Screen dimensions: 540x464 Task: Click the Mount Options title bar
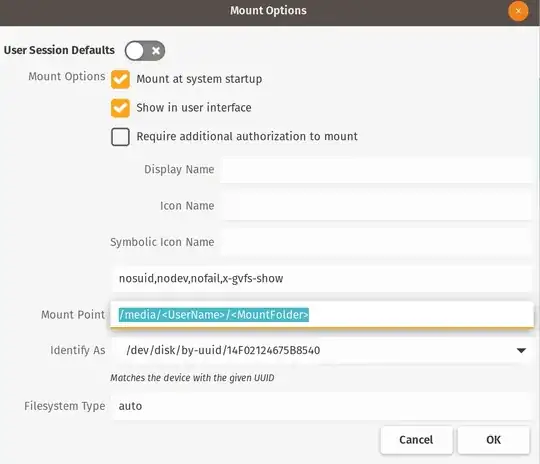[x=268, y=11]
